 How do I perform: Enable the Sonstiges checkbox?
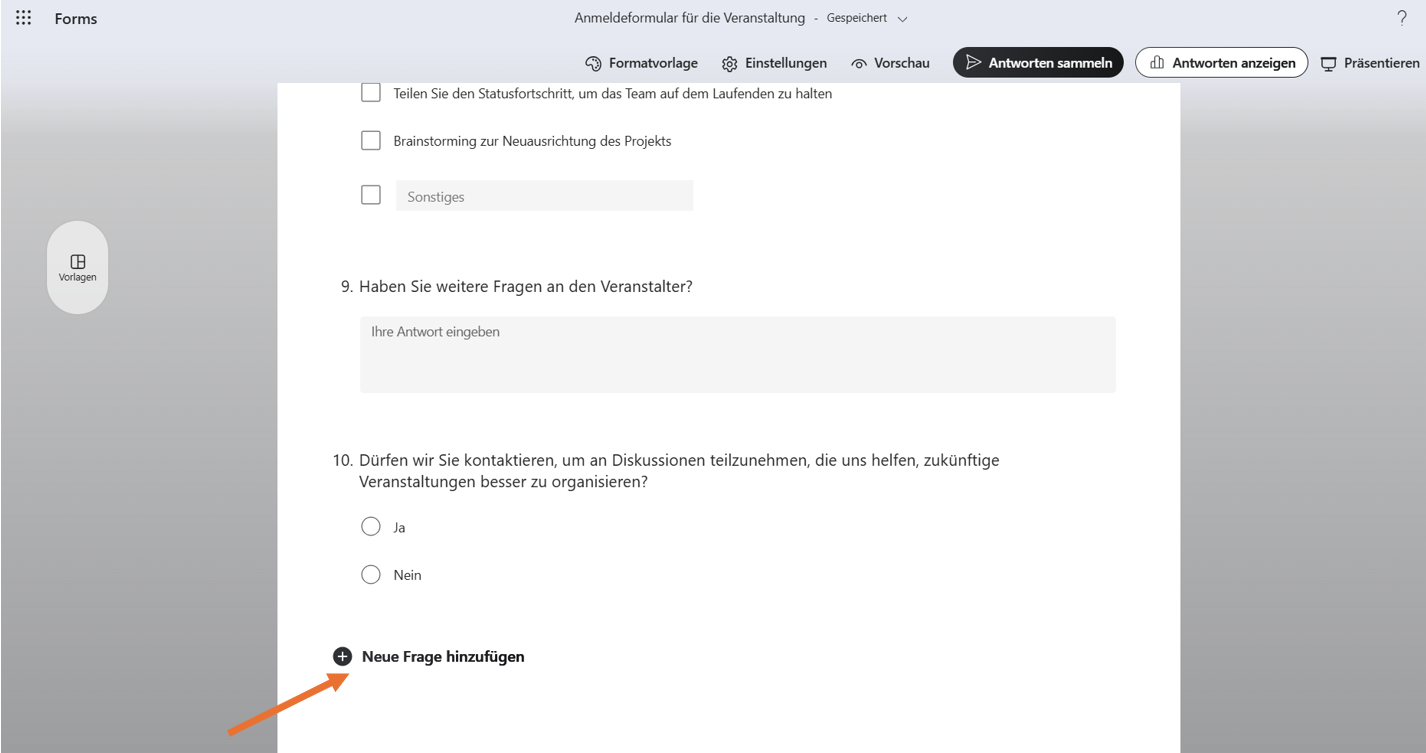click(371, 195)
